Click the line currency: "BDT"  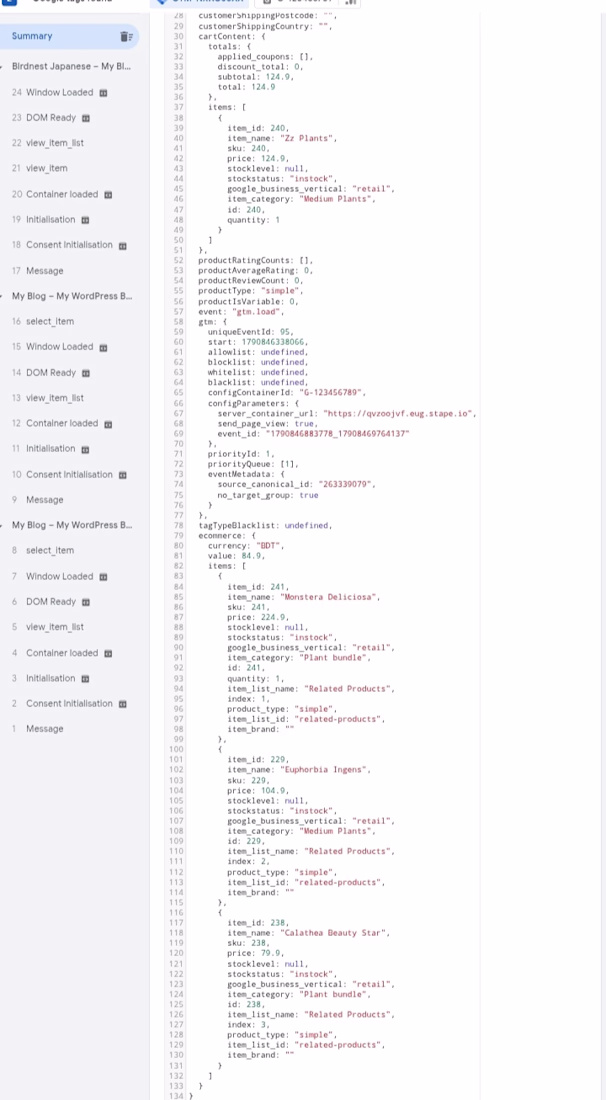click(245, 546)
